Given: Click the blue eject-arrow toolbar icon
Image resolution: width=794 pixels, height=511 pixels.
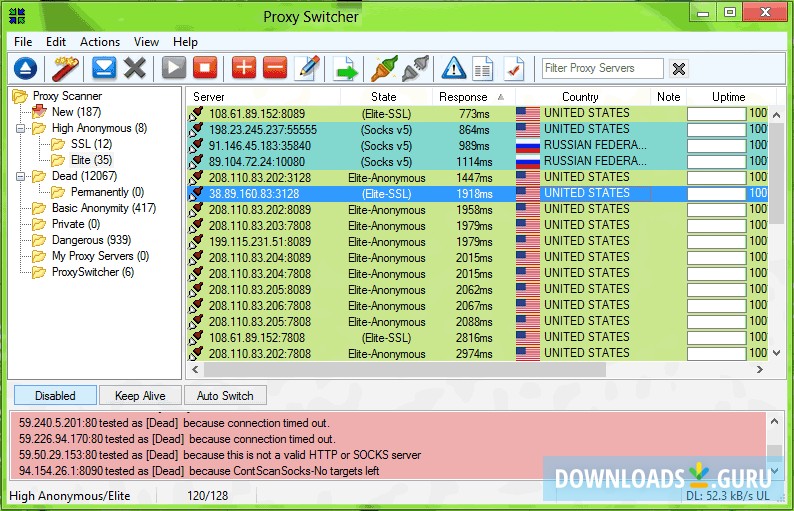Looking at the screenshot, I should click(25, 68).
